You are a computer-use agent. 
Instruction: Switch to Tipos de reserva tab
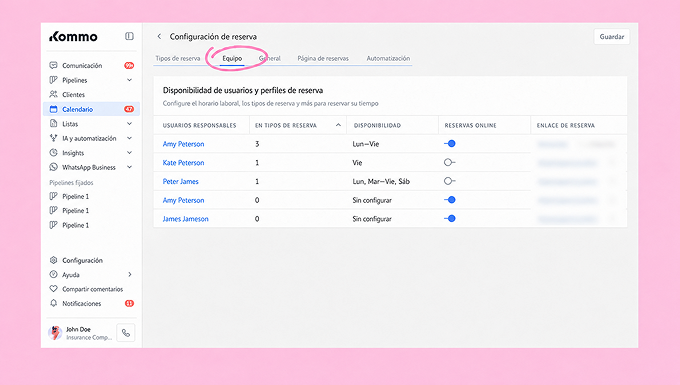tap(178, 59)
